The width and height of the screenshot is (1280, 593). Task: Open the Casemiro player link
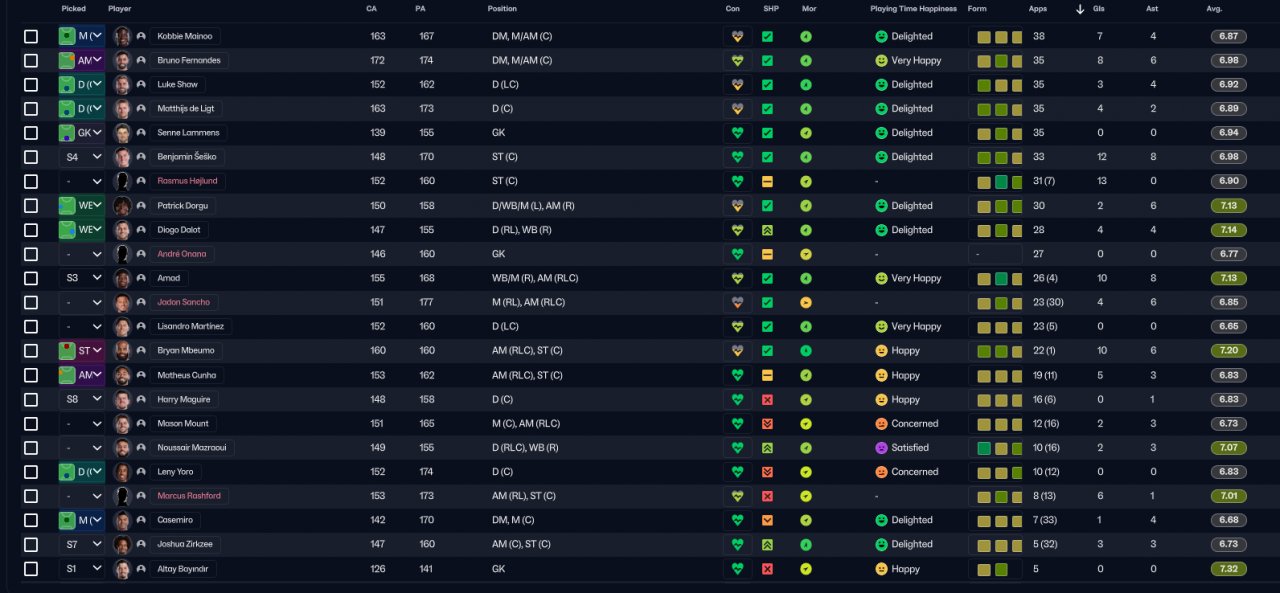(175, 520)
